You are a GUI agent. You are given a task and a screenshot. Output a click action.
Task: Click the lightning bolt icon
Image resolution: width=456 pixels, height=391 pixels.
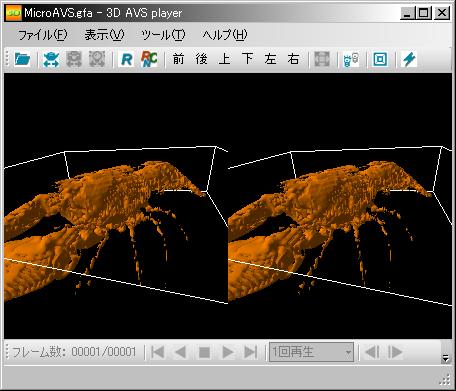(409, 59)
